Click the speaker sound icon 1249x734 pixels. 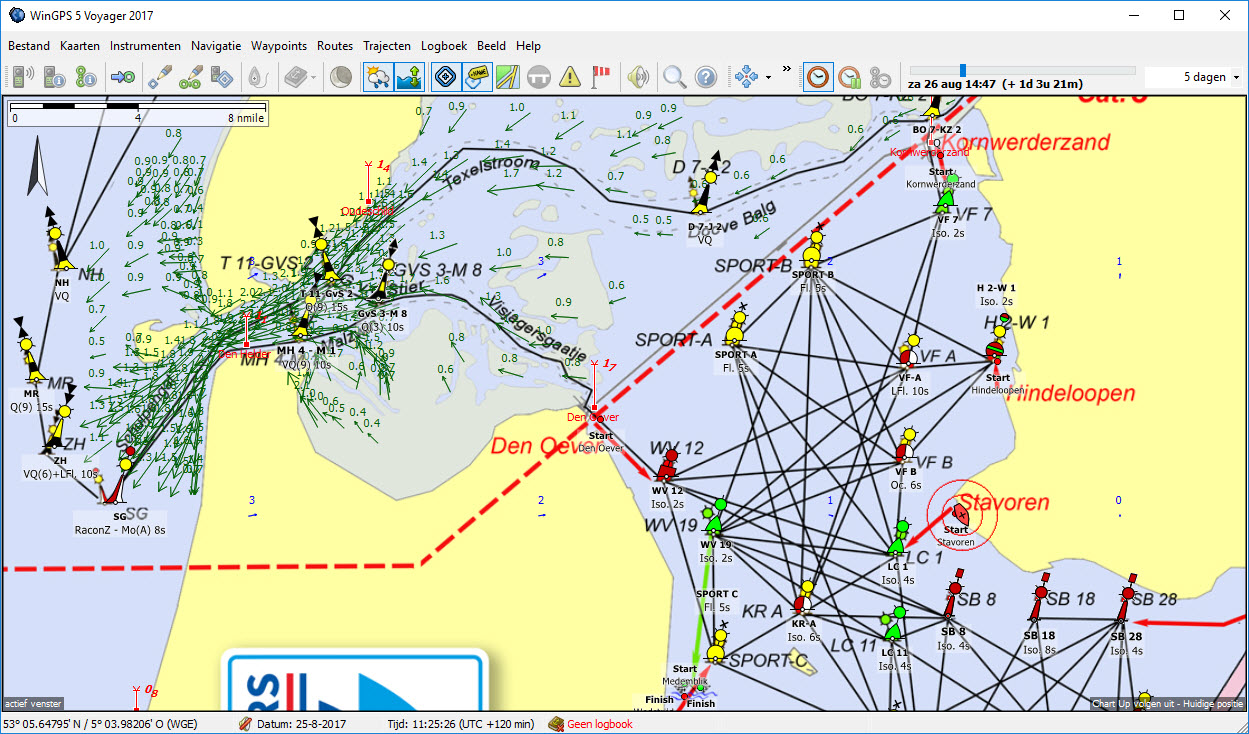tap(638, 76)
